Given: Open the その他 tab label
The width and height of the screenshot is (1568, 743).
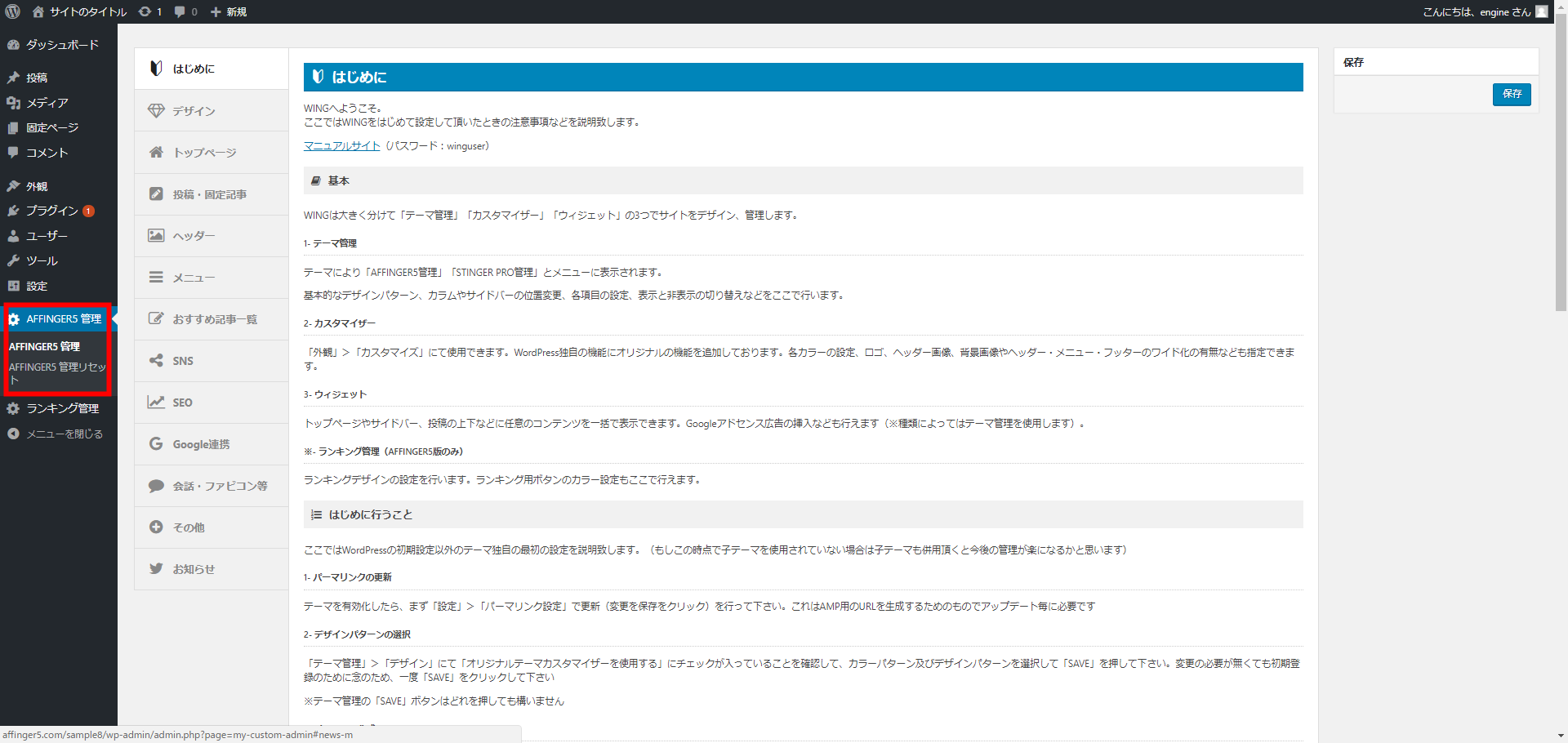Looking at the screenshot, I should tap(189, 527).
